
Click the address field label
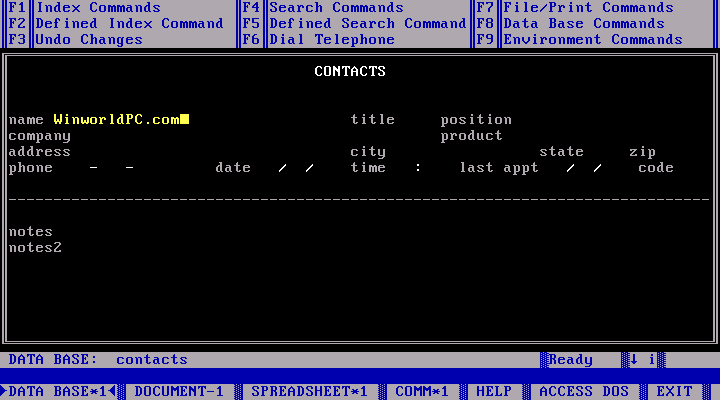click(39, 152)
